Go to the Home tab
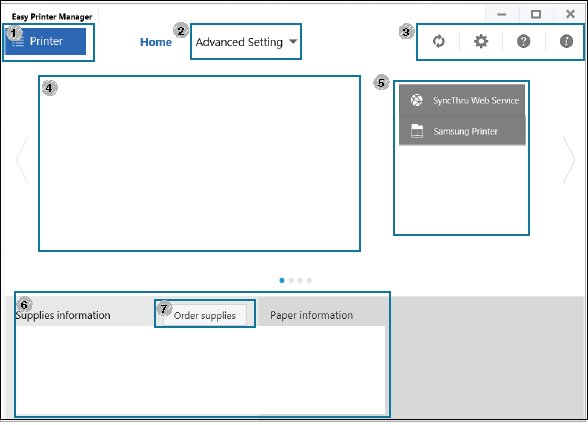This screenshot has width=588, height=425. pyautogui.click(x=156, y=42)
